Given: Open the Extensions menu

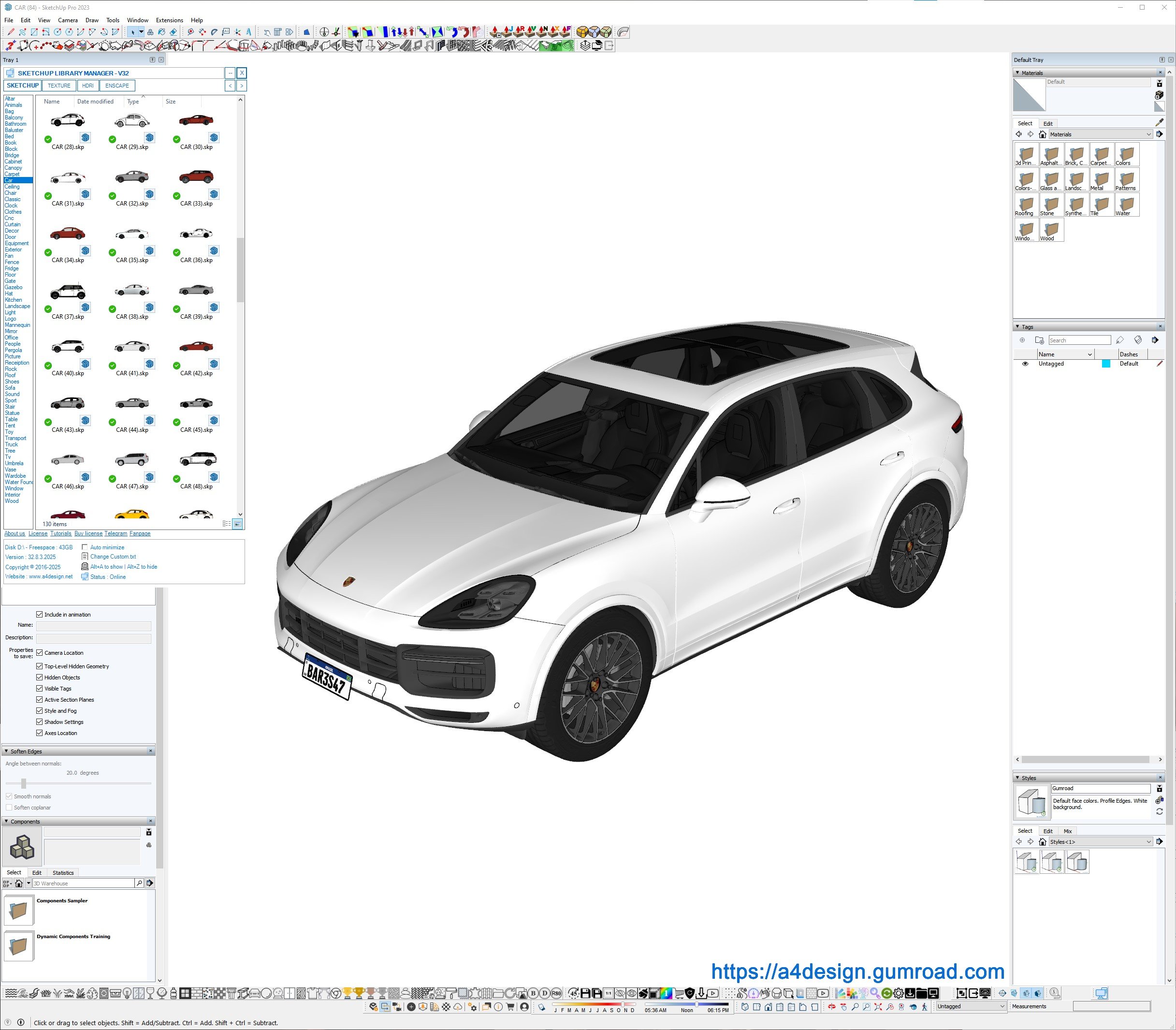Looking at the screenshot, I should click(x=170, y=20).
